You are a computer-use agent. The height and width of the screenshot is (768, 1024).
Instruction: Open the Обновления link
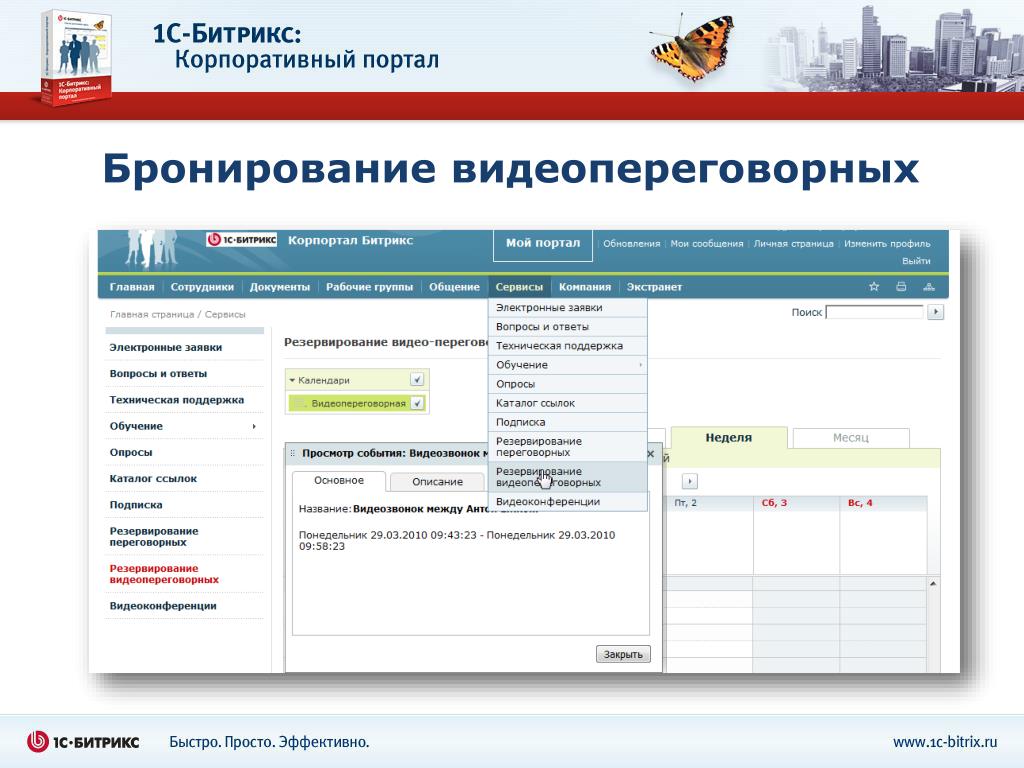(x=632, y=244)
